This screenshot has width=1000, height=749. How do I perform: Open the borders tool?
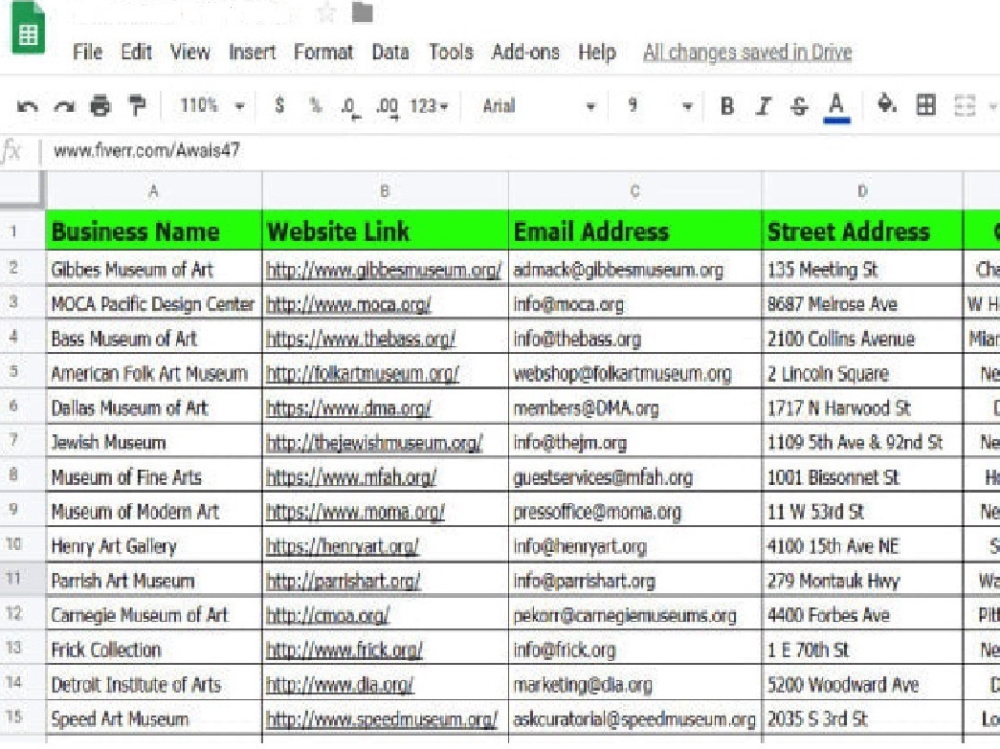tap(926, 105)
